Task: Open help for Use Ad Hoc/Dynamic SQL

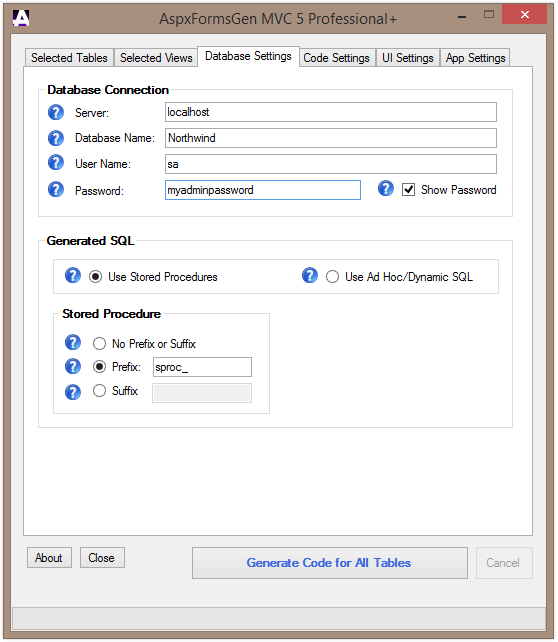Action: coord(310,276)
